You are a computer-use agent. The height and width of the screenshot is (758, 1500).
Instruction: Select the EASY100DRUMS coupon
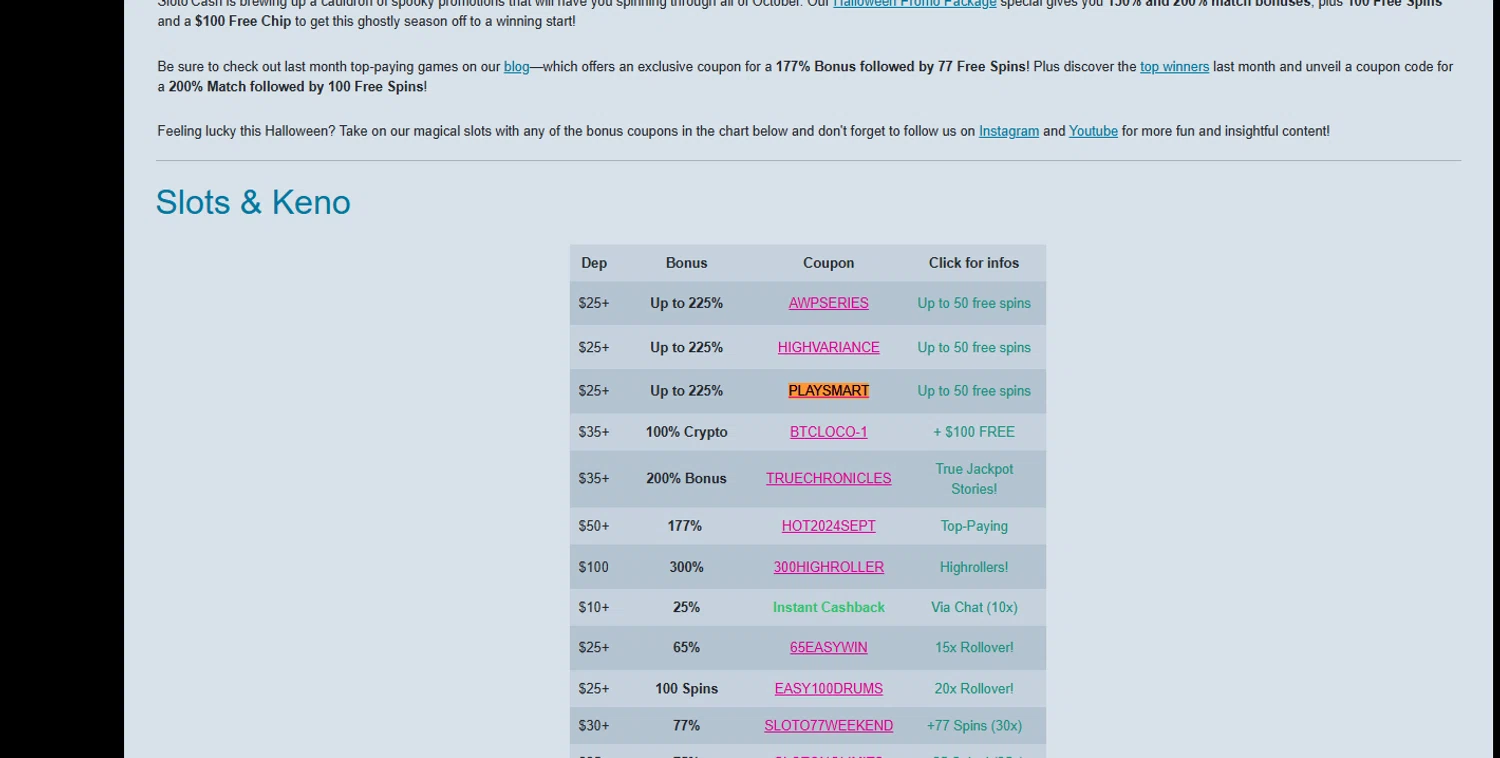828,688
